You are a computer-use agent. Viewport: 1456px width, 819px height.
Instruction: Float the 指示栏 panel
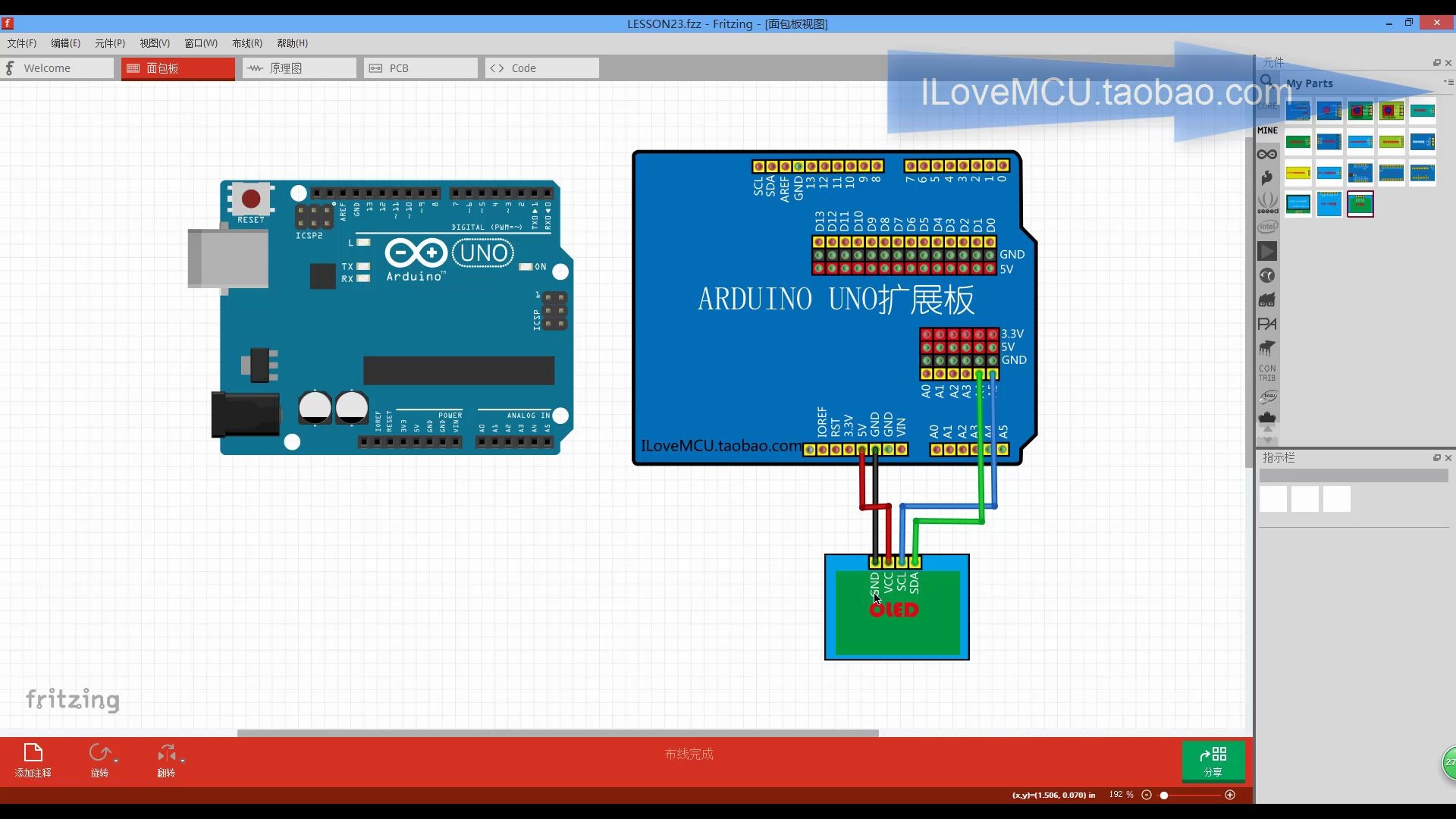(x=1436, y=457)
